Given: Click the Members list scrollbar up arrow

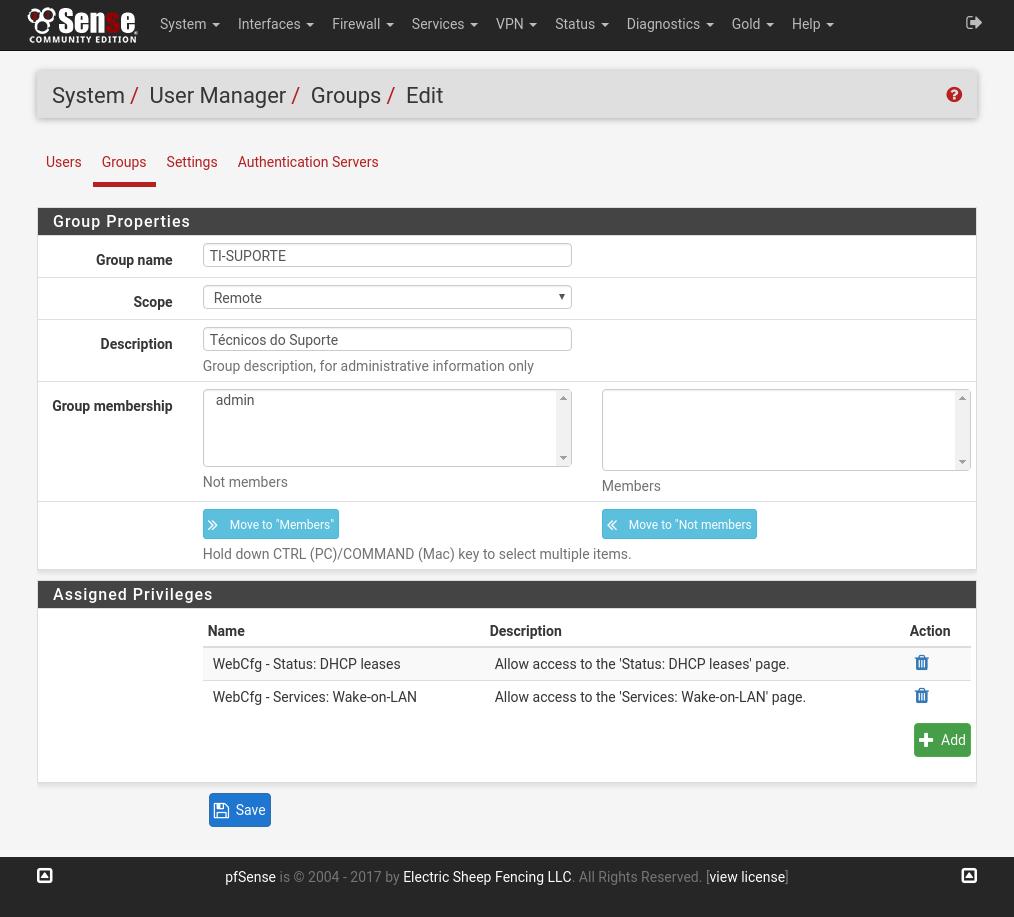Looking at the screenshot, I should pos(962,398).
